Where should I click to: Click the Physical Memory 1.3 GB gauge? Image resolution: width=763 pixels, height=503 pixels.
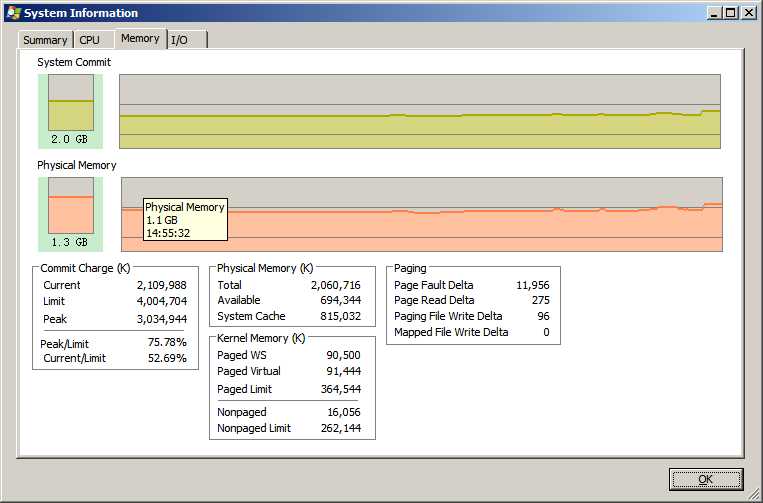71,214
